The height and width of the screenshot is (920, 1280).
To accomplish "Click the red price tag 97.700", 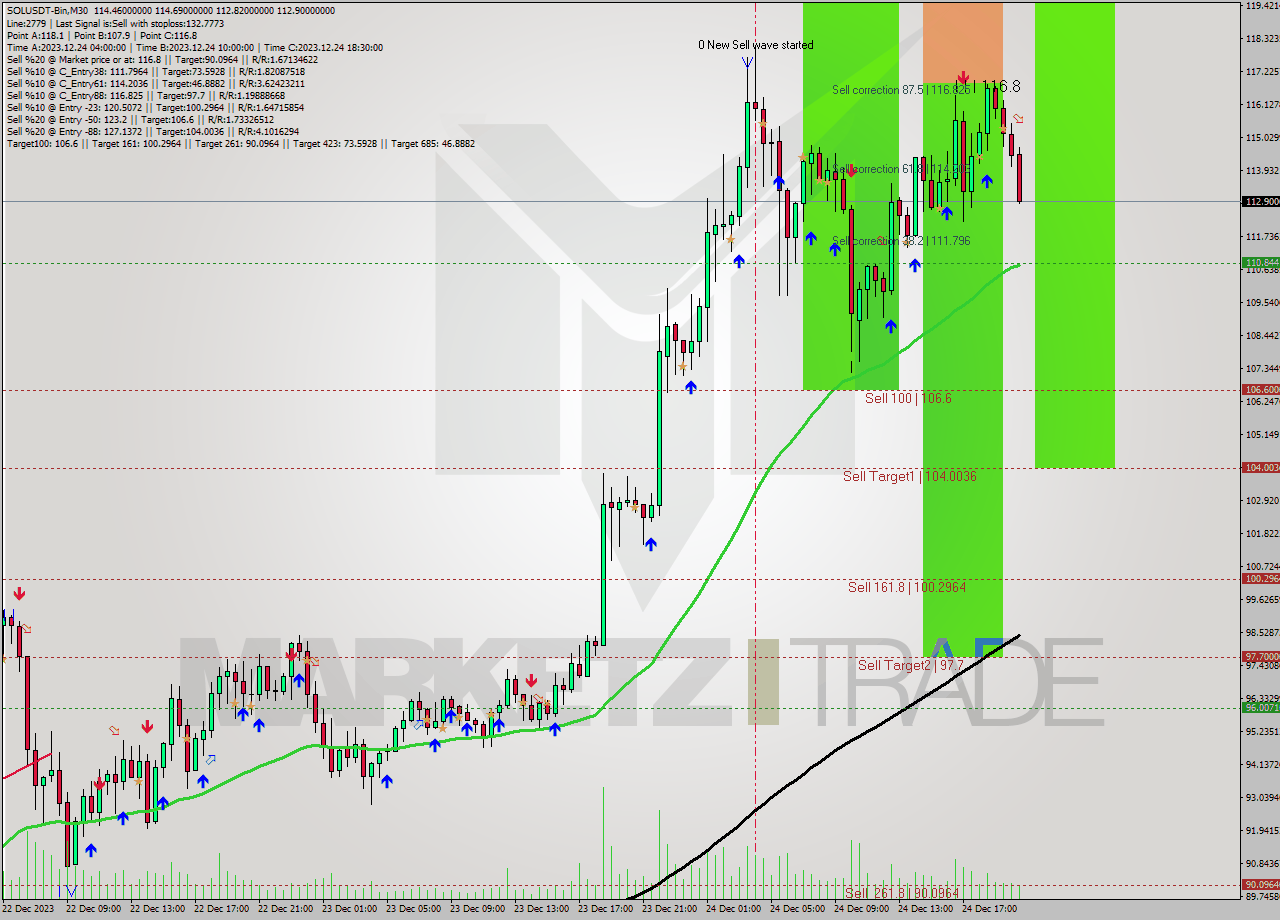I will (x=1260, y=657).
